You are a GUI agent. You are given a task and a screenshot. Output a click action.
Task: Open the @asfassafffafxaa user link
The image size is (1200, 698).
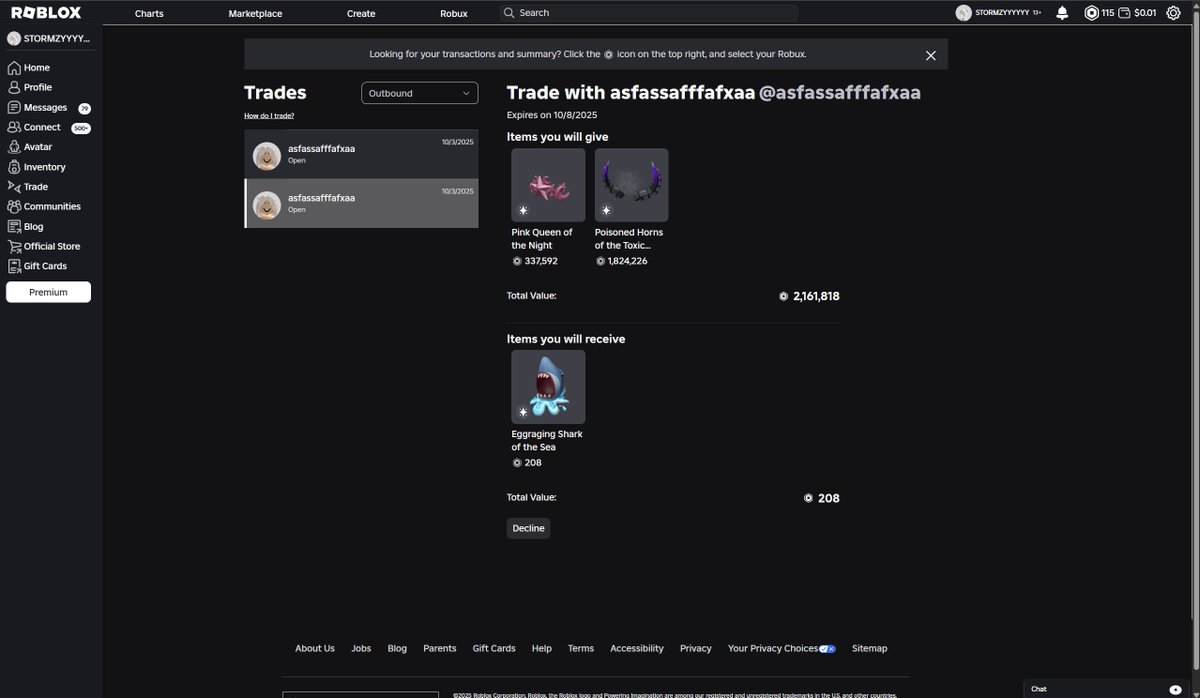(x=840, y=93)
